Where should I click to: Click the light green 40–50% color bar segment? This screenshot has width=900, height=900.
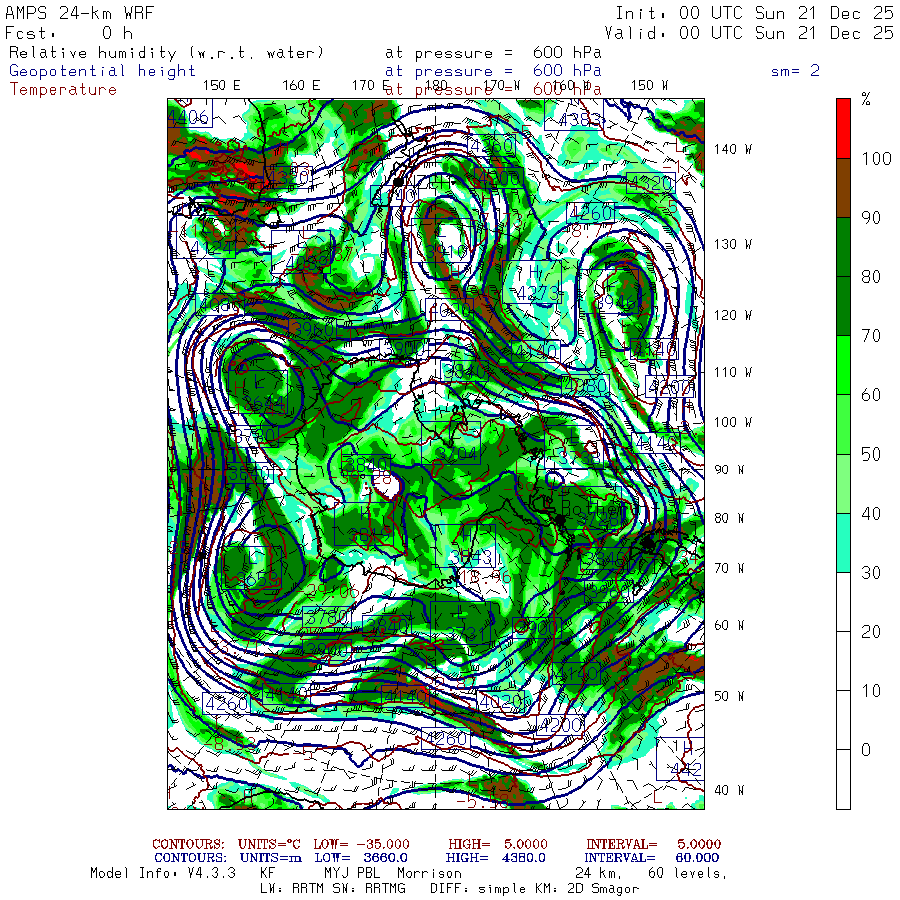[843, 484]
